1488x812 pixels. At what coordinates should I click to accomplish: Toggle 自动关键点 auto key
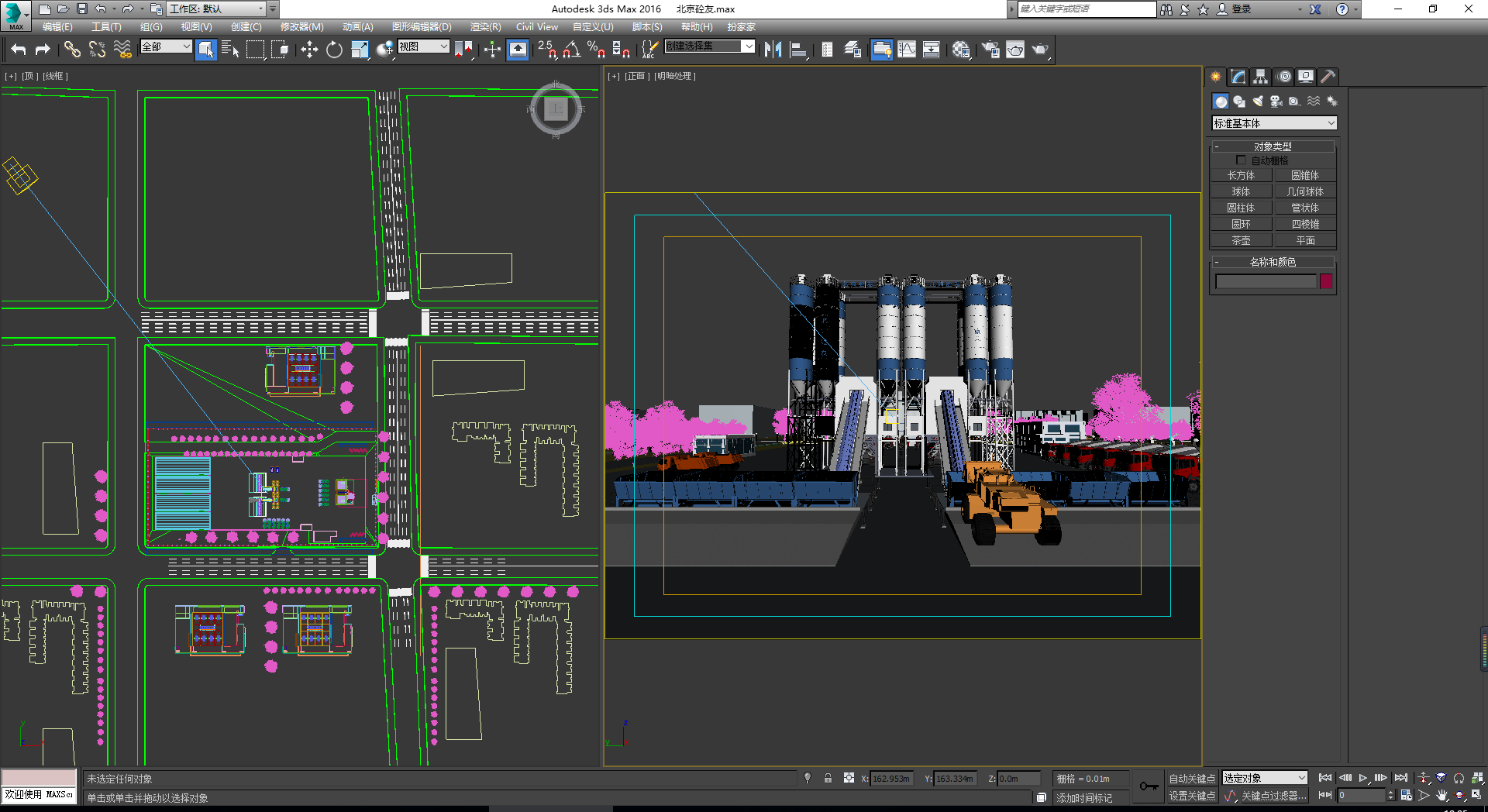click(x=1192, y=779)
